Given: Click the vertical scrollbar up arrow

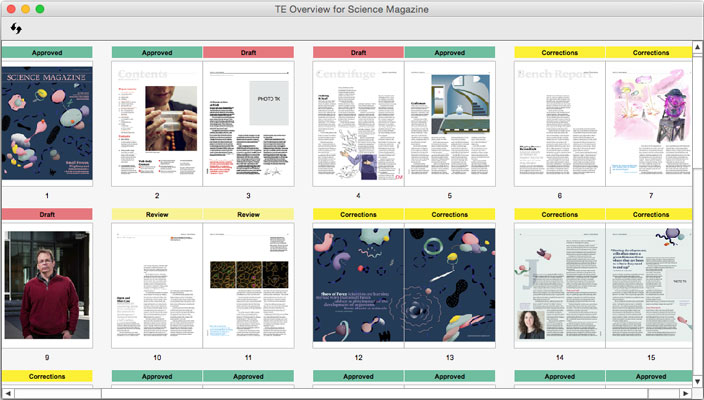Looking at the screenshot, I should tap(697, 47).
